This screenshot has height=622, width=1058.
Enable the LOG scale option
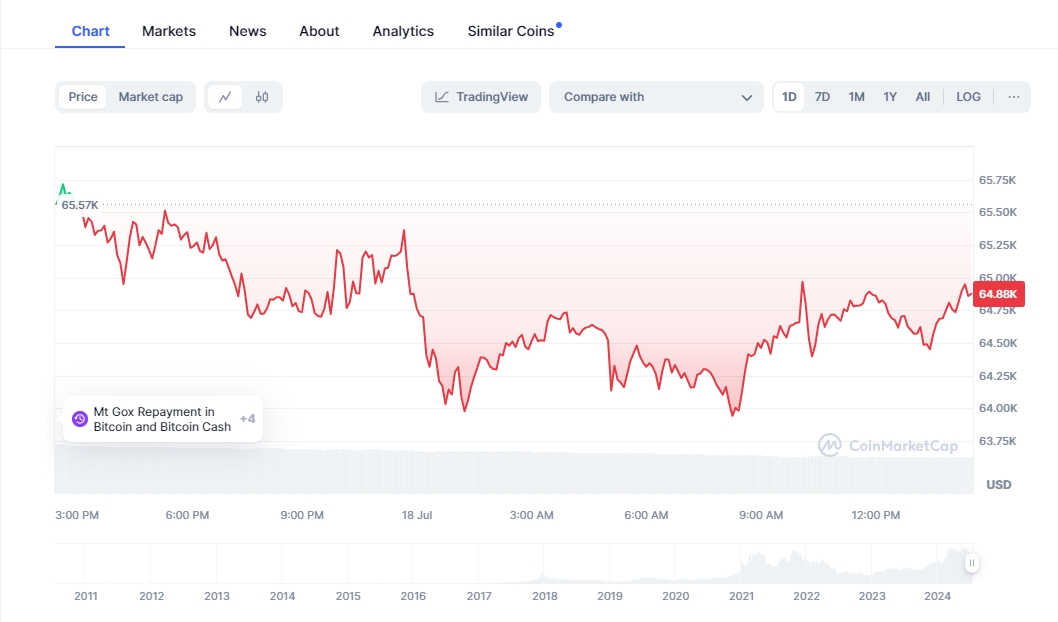coord(968,97)
